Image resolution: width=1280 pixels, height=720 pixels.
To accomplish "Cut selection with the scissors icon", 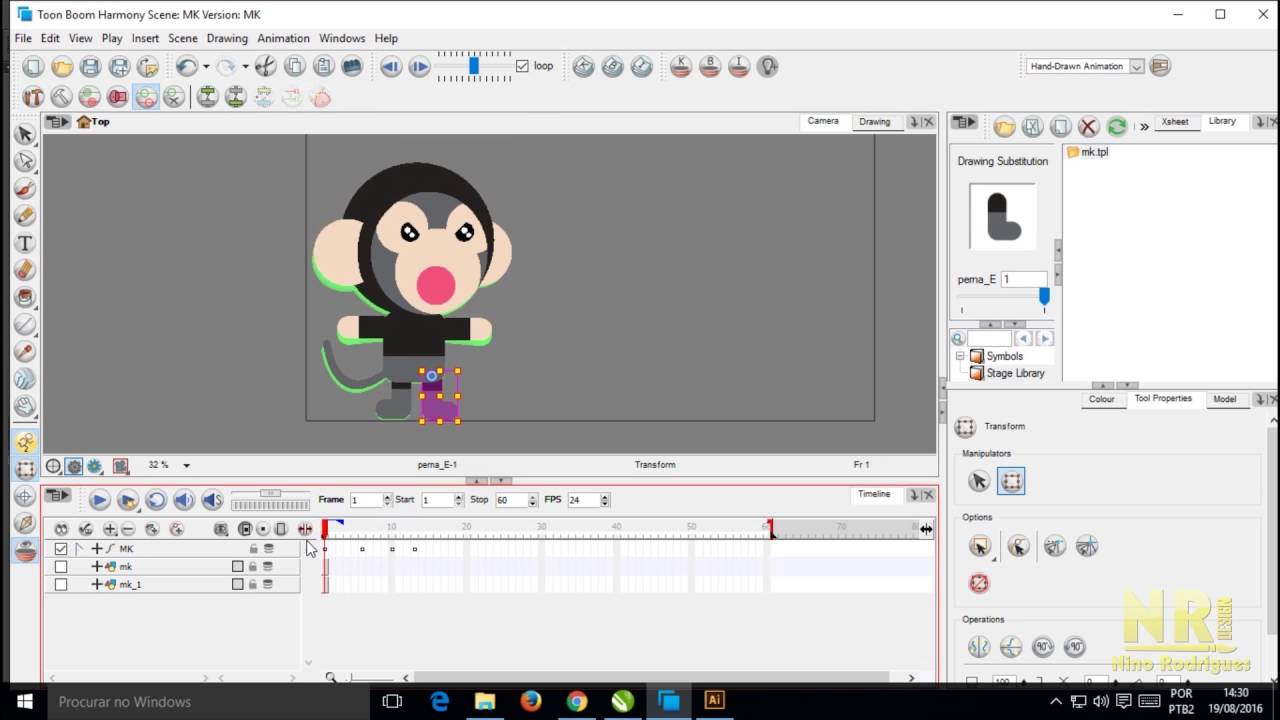I will coord(266,67).
